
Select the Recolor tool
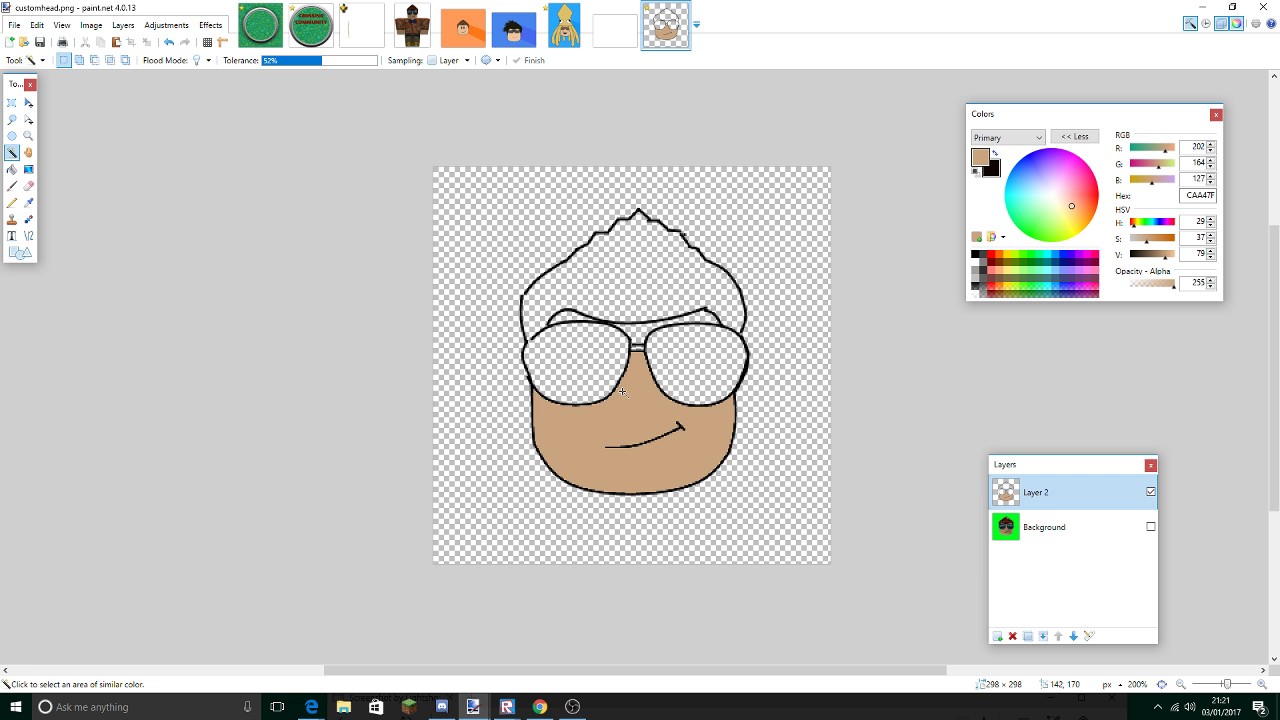pos(28,219)
